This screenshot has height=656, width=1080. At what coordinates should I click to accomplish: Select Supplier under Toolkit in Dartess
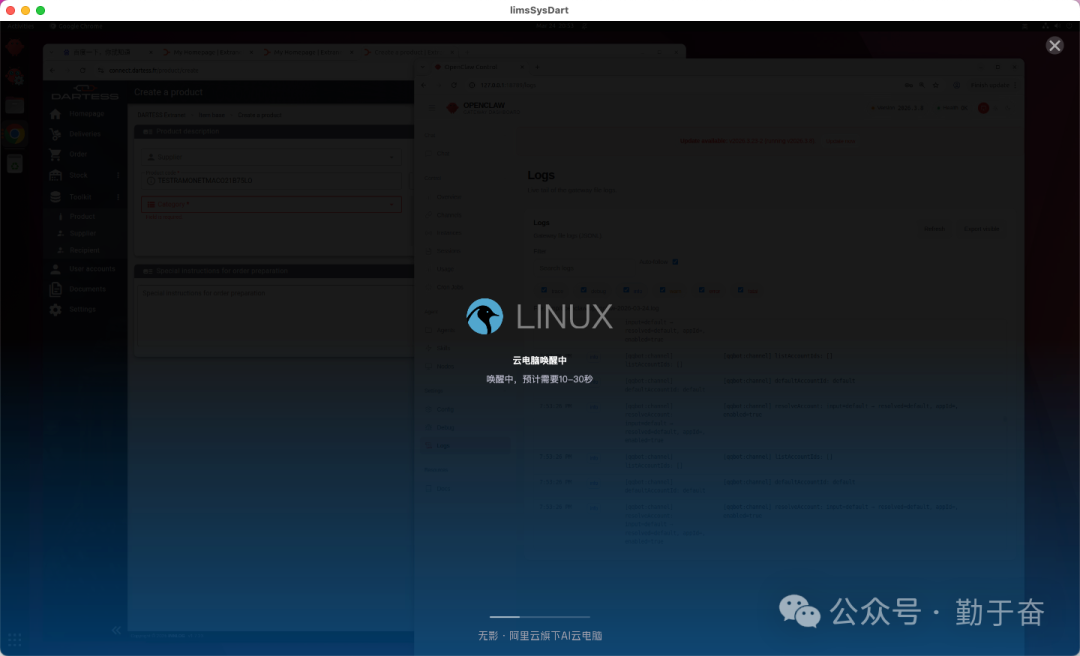click(x=83, y=234)
